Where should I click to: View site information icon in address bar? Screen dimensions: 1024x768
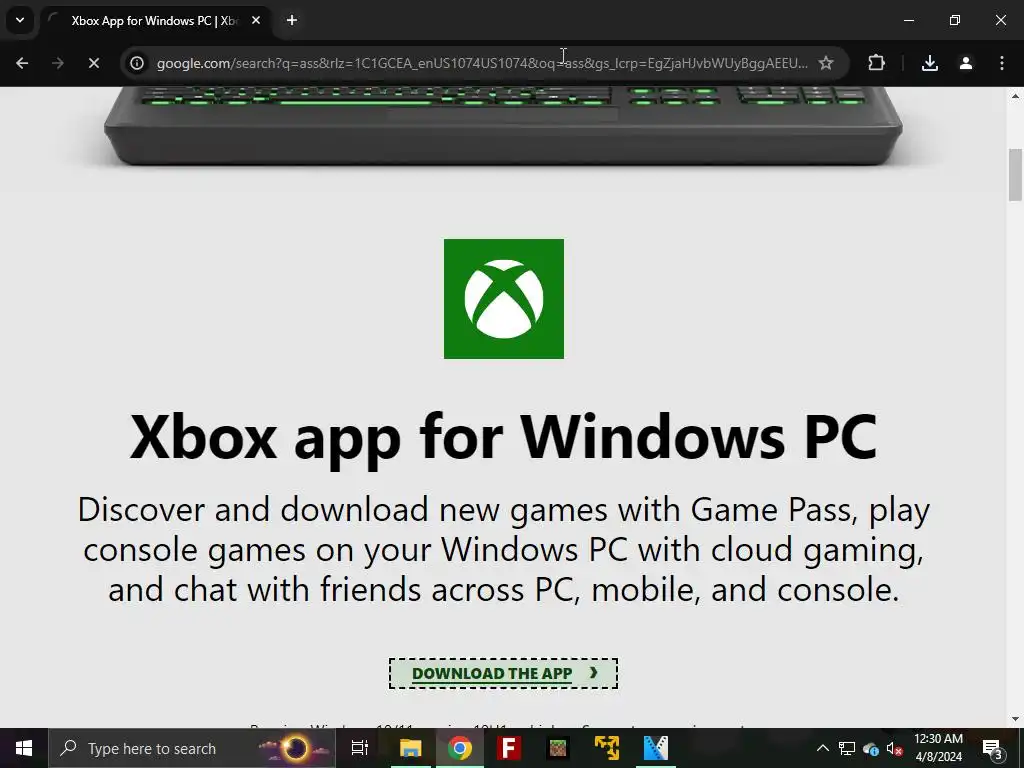(x=136, y=63)
